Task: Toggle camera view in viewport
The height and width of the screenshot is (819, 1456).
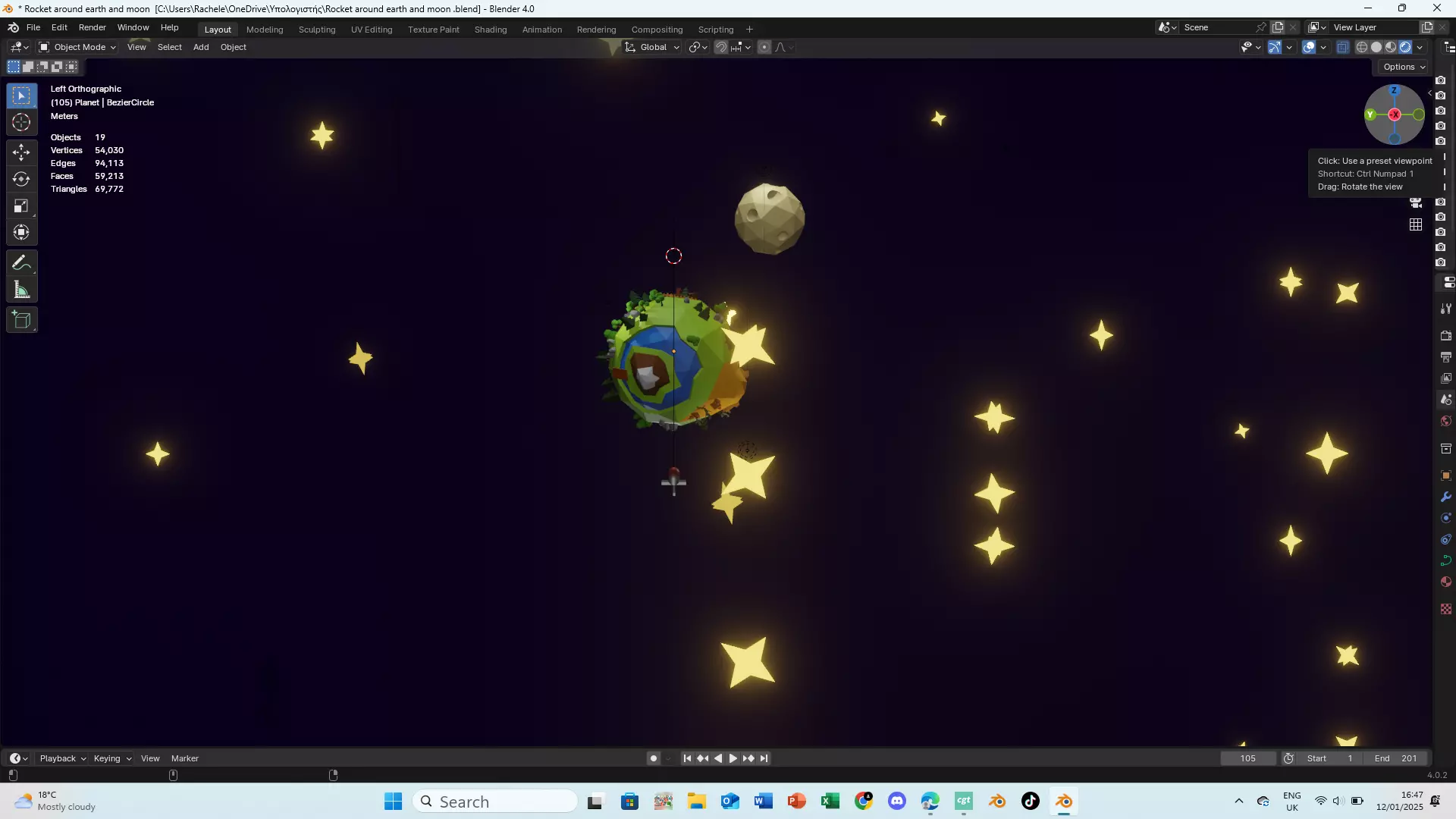Action: click(x=1416, y=202)
